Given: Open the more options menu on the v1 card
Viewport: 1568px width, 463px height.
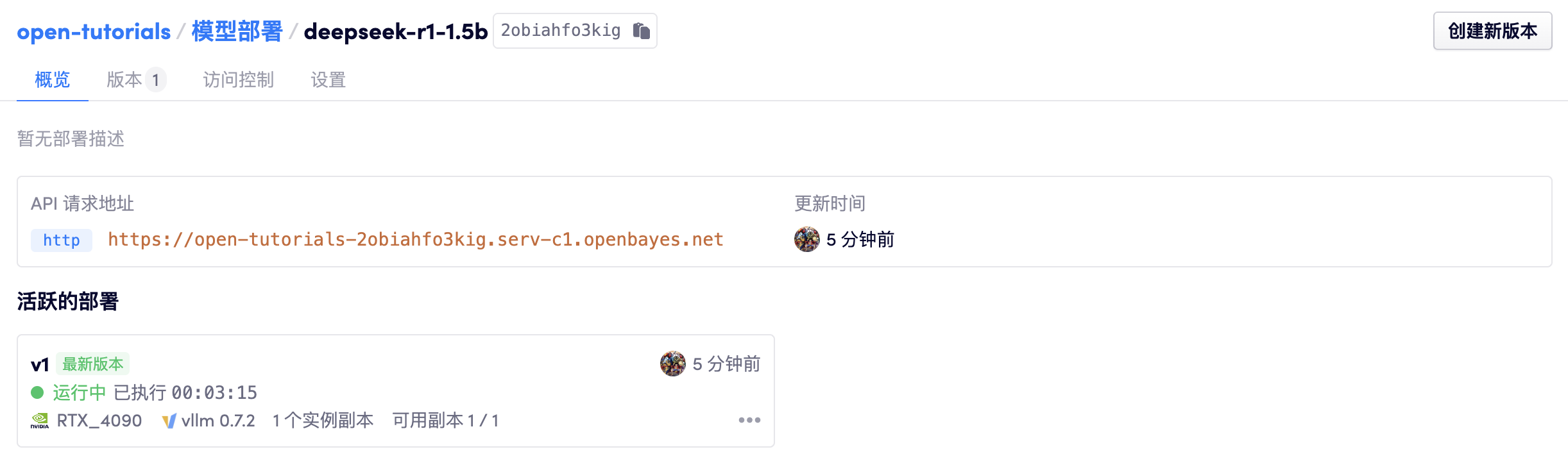Looking at the screenshot, I should [749, 420].
